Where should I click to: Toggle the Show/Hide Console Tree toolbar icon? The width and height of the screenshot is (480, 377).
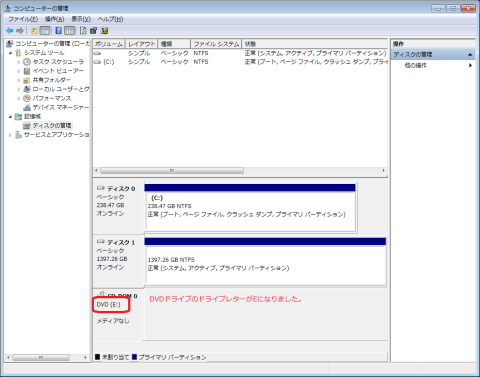45,31
